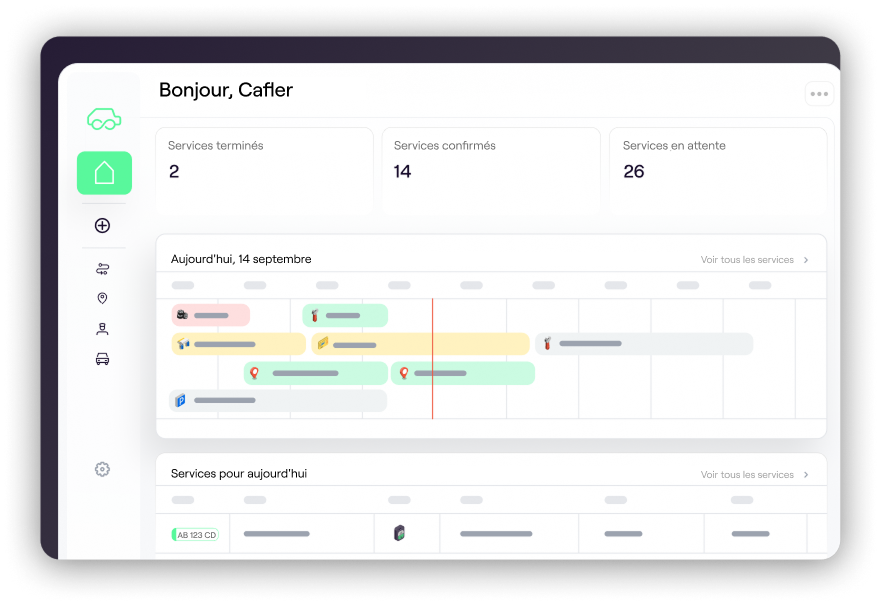Screen dimensions: 881x604
Task: Click the gray parking service bar
Action: (x=277, y=401)
